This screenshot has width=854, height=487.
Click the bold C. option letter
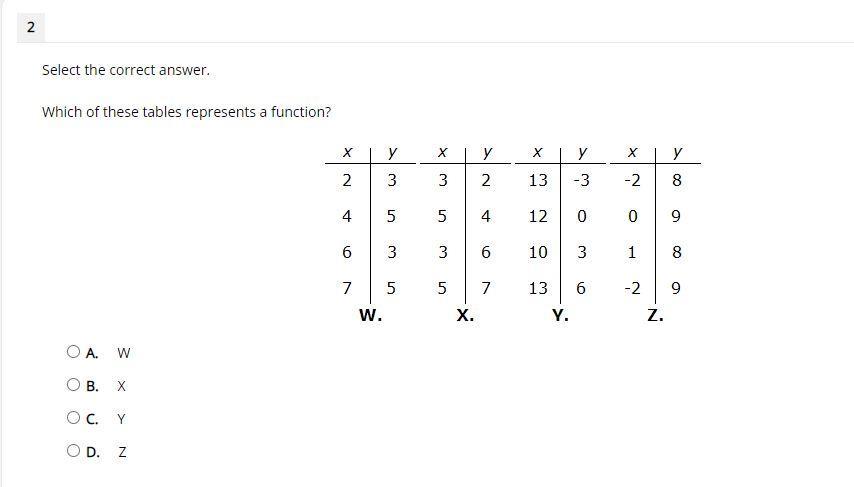92,419
